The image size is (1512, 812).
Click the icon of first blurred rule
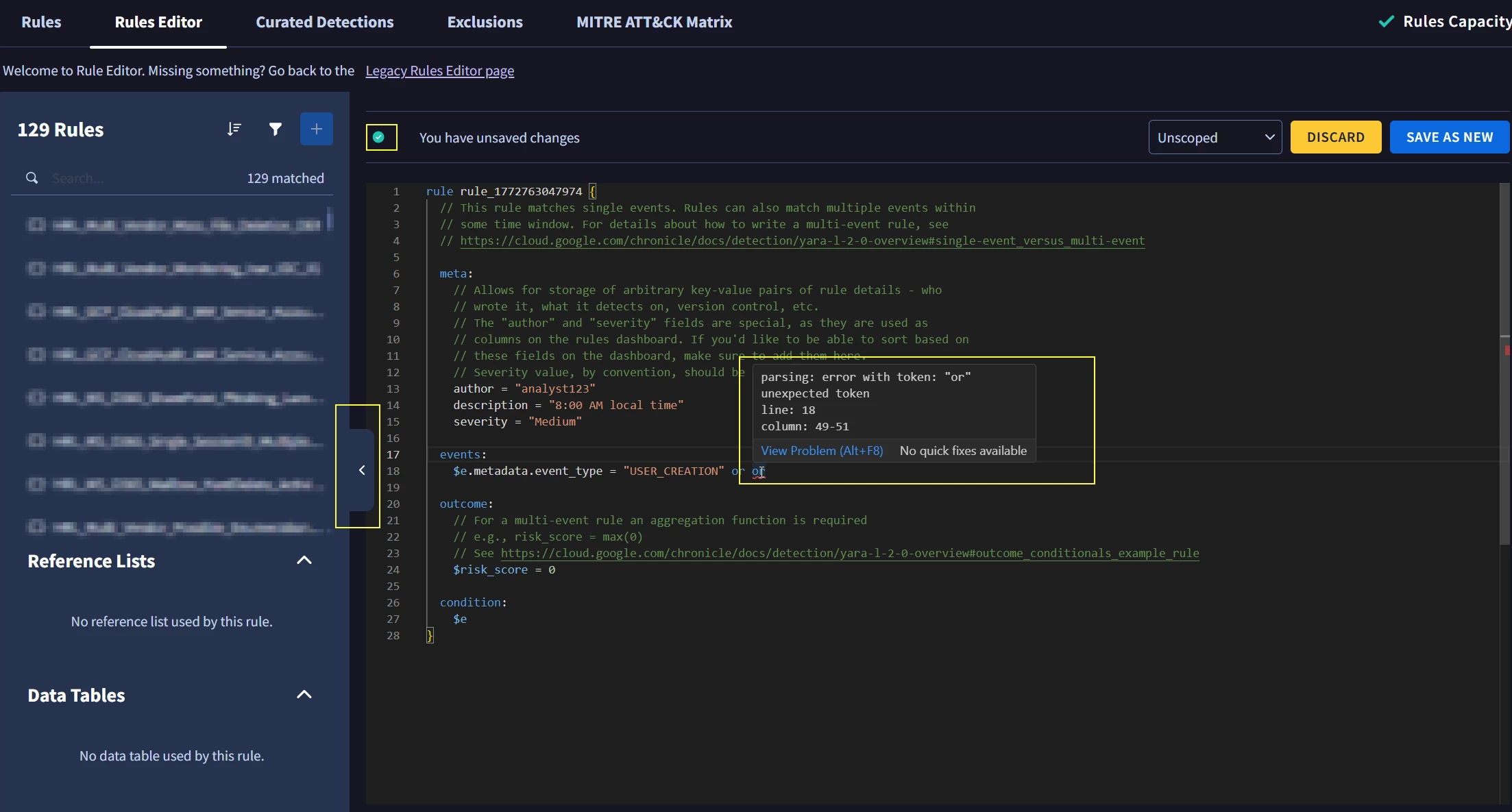tap(36, 225)
